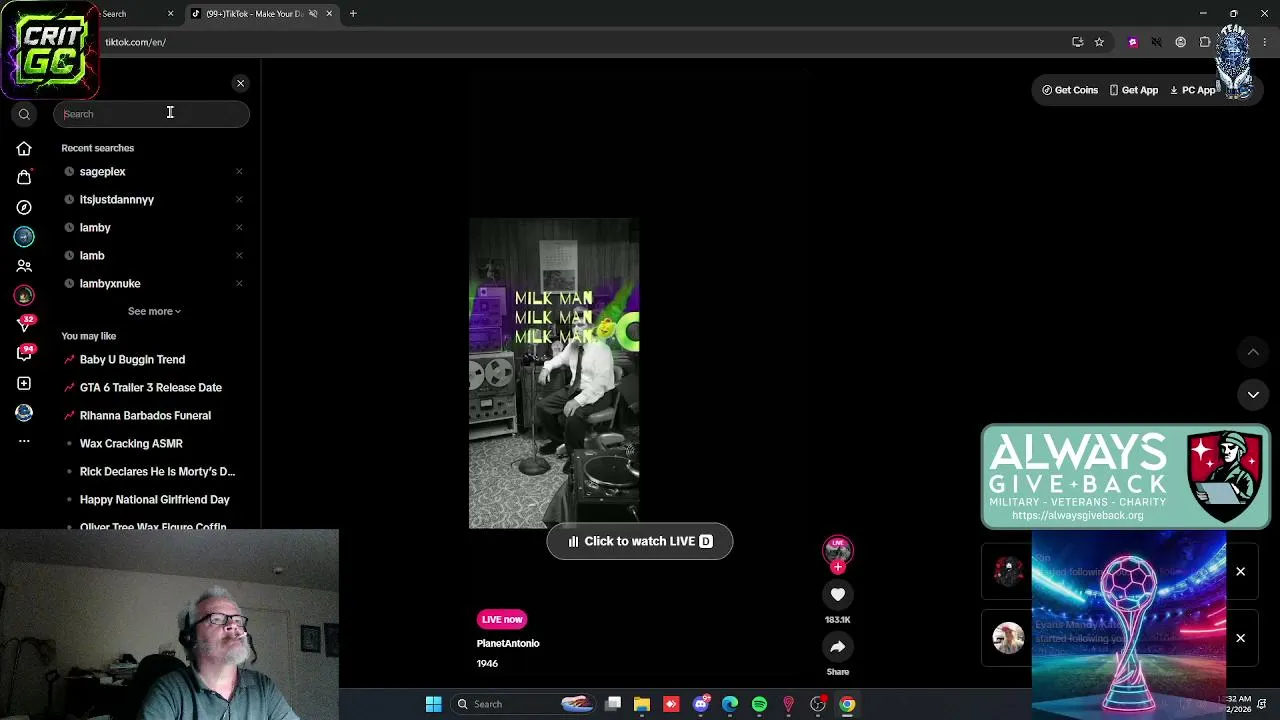
Task: Open 'Rick Declares He Is Morty's D...' suggestion
Action: click(157, 472)
